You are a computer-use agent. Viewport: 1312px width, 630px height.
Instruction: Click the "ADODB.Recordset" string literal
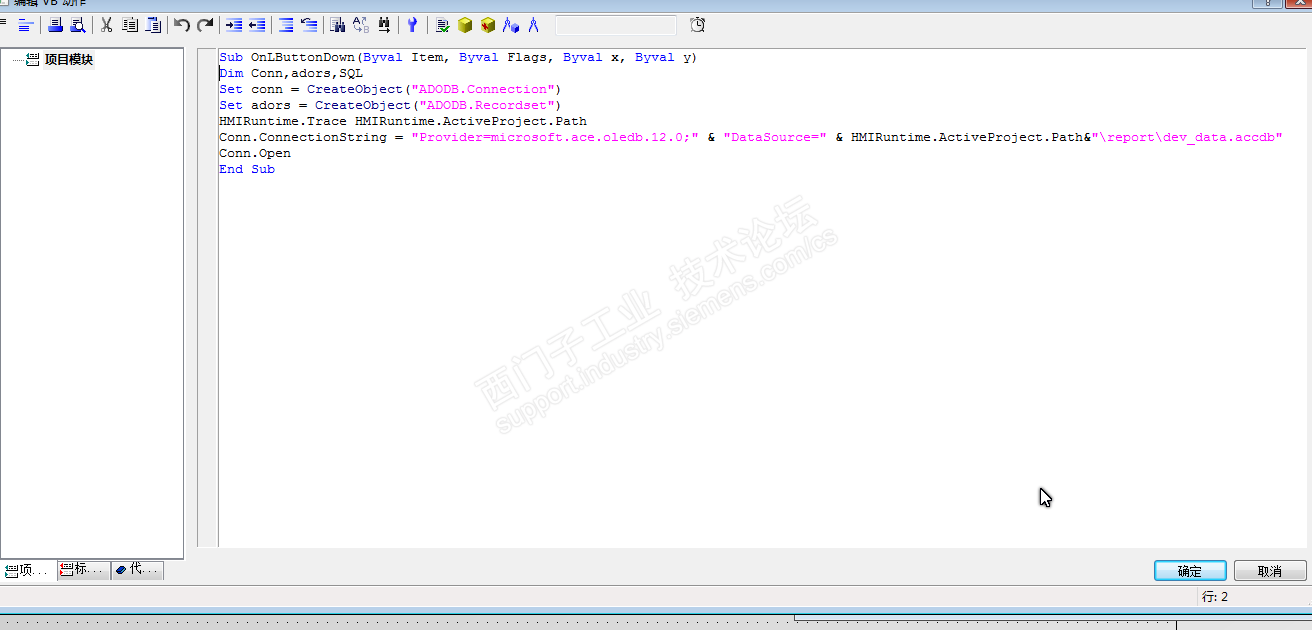tap(487, 105)
